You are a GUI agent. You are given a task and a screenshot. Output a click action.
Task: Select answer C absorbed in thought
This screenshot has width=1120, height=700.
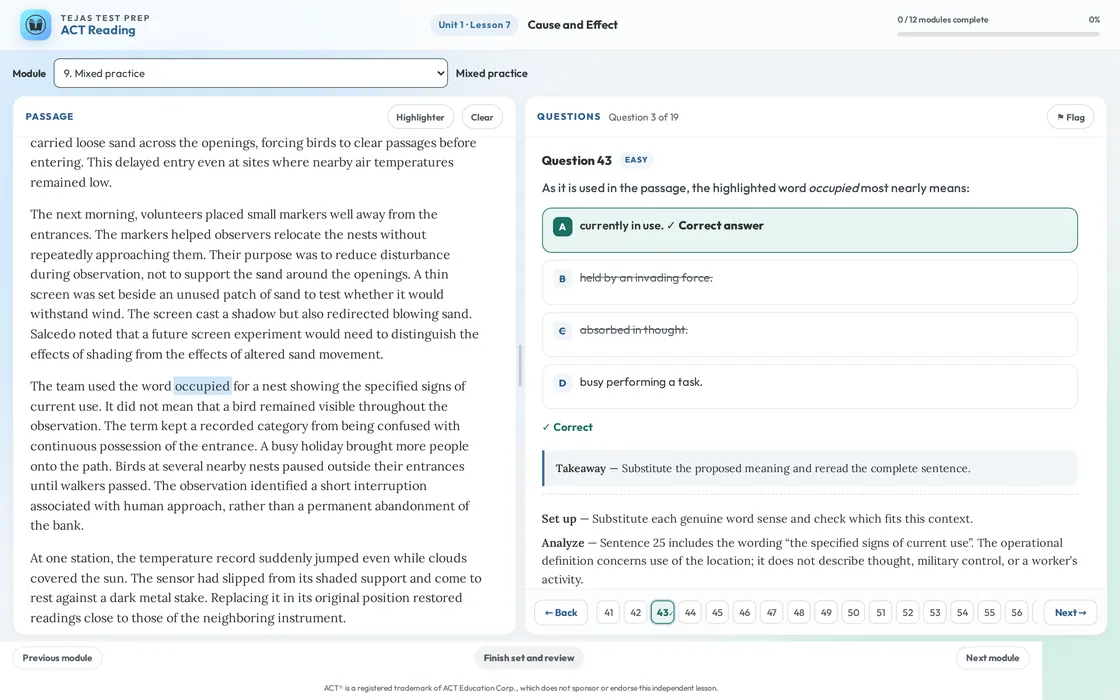coord(809,334)
